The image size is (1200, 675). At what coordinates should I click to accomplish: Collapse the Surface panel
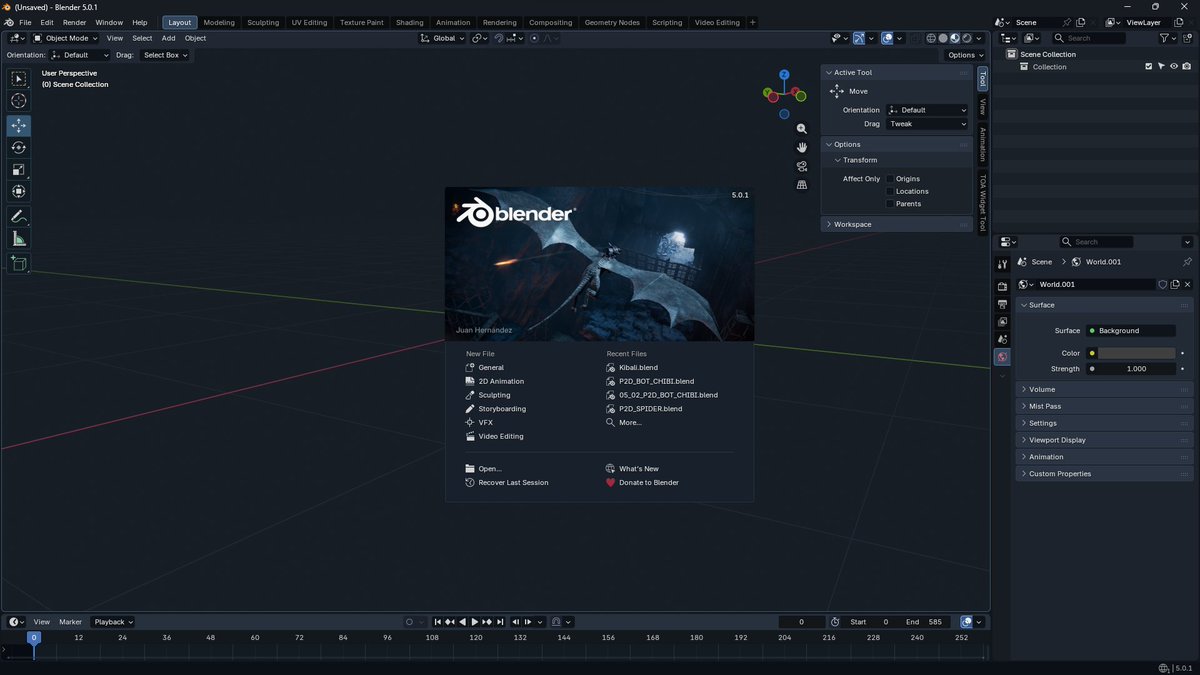pos(1105,305)
